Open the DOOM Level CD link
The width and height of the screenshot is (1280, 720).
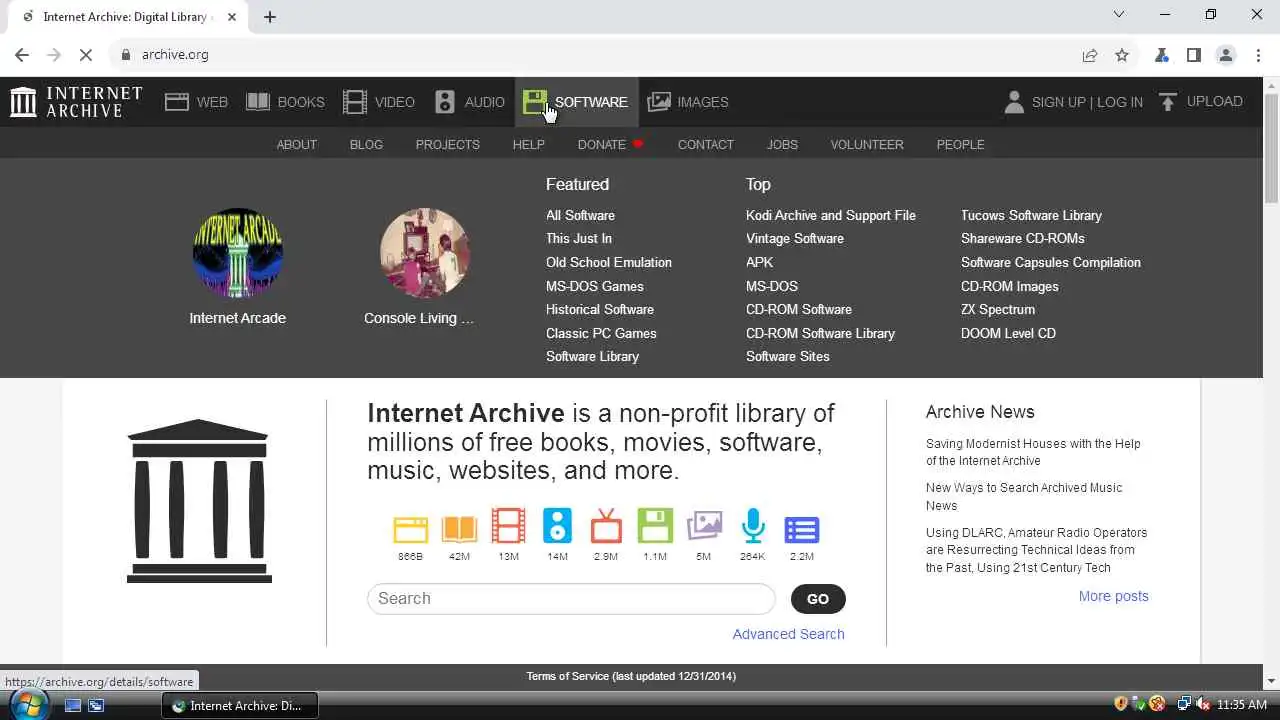point(1008,333)
